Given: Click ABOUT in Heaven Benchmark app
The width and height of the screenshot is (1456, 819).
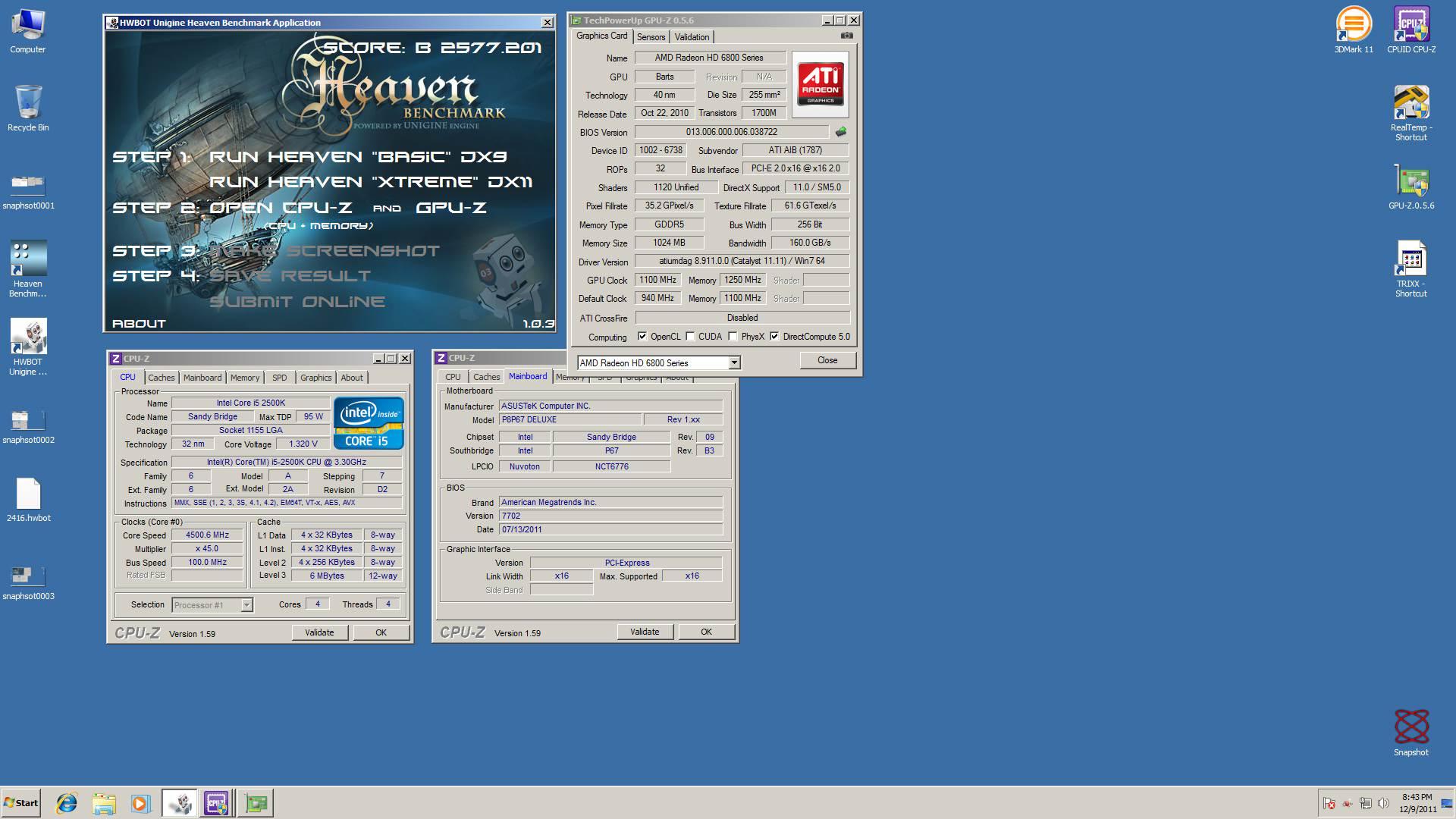Looking at the screenshot, I should point(139,323).
